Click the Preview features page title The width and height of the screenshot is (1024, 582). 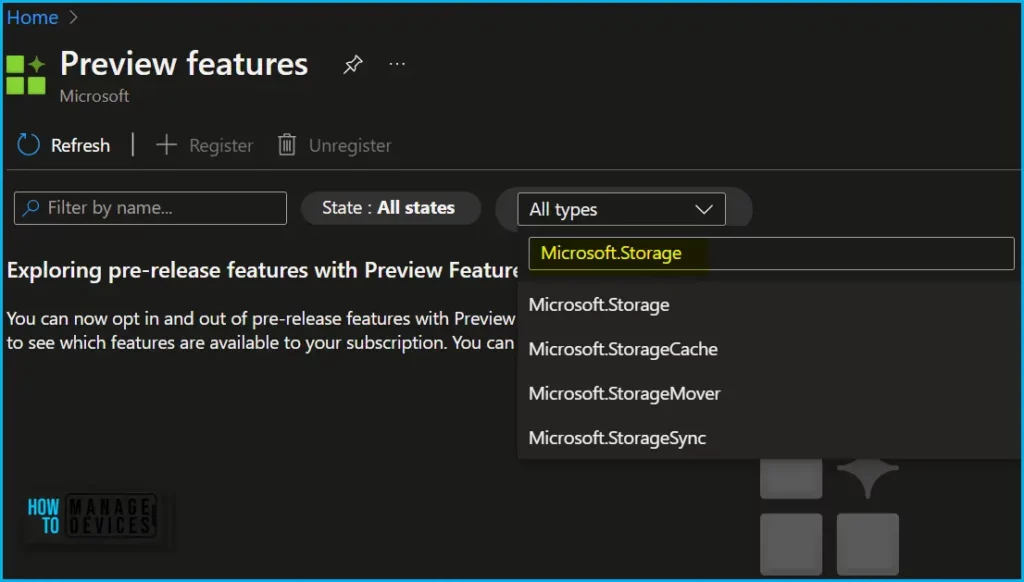pyautogui.click(x=184, y=64)
